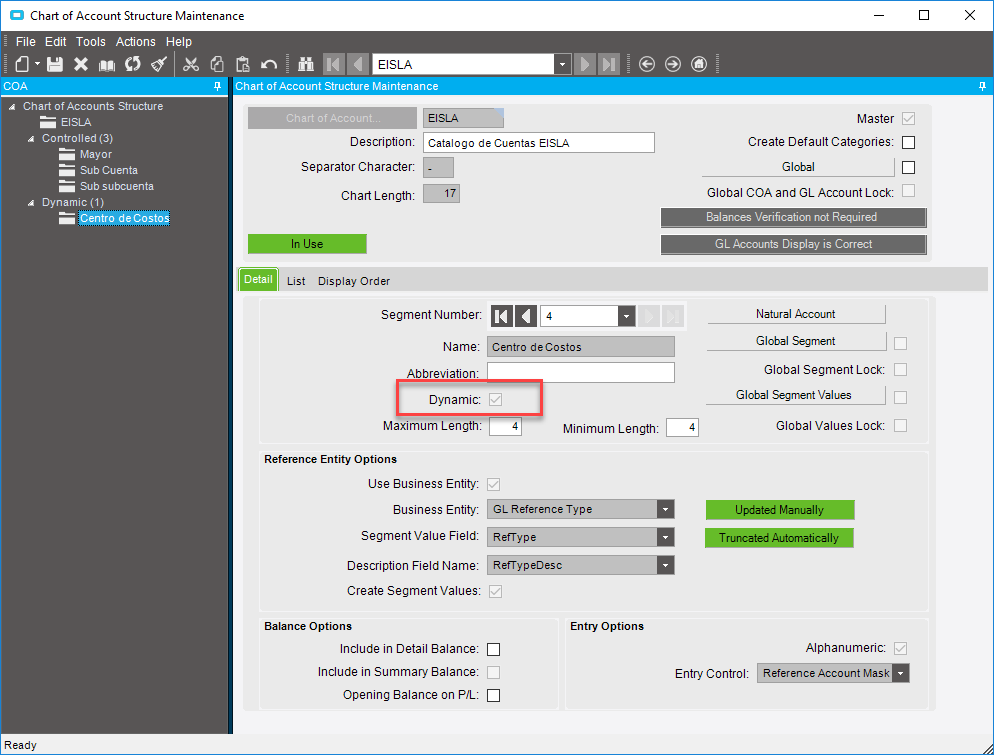Screen dimensions: 994x755
Task: Click the Home circle icon
Action: point(699,64)
